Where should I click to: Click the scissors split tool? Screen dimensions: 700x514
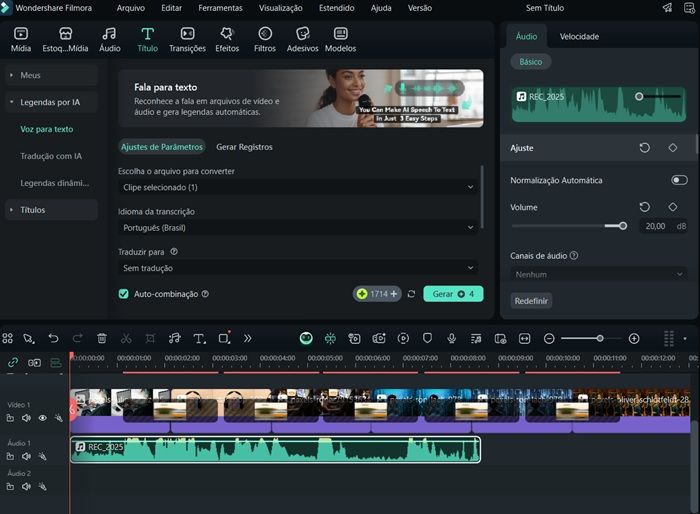tap(126, 338)
